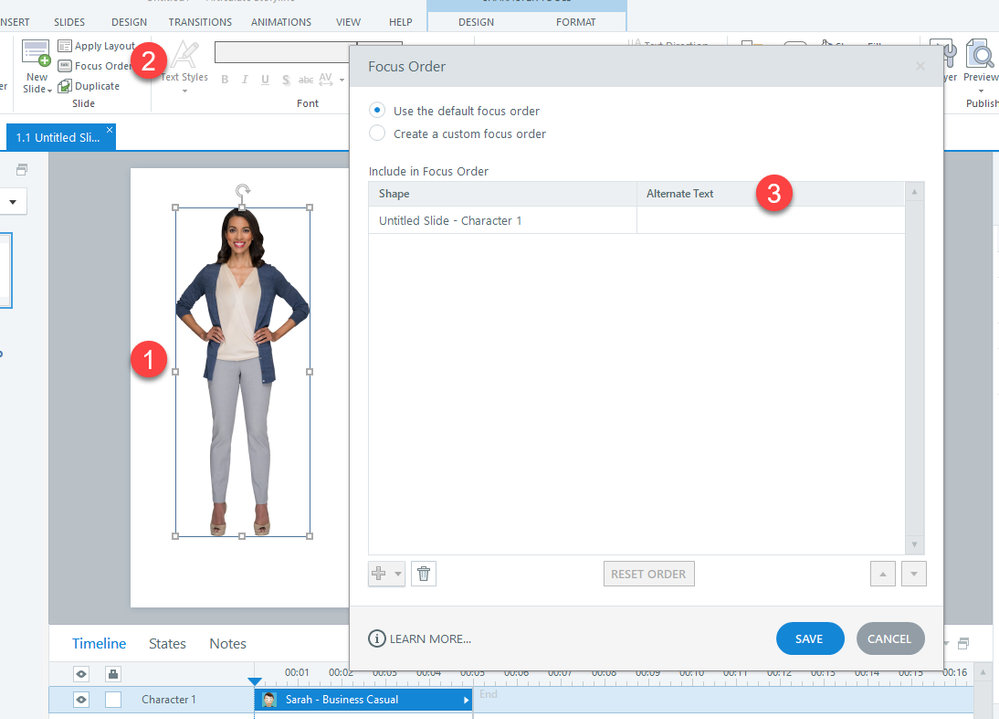Click Alternate Text cell for Character 1

[770, 220]
